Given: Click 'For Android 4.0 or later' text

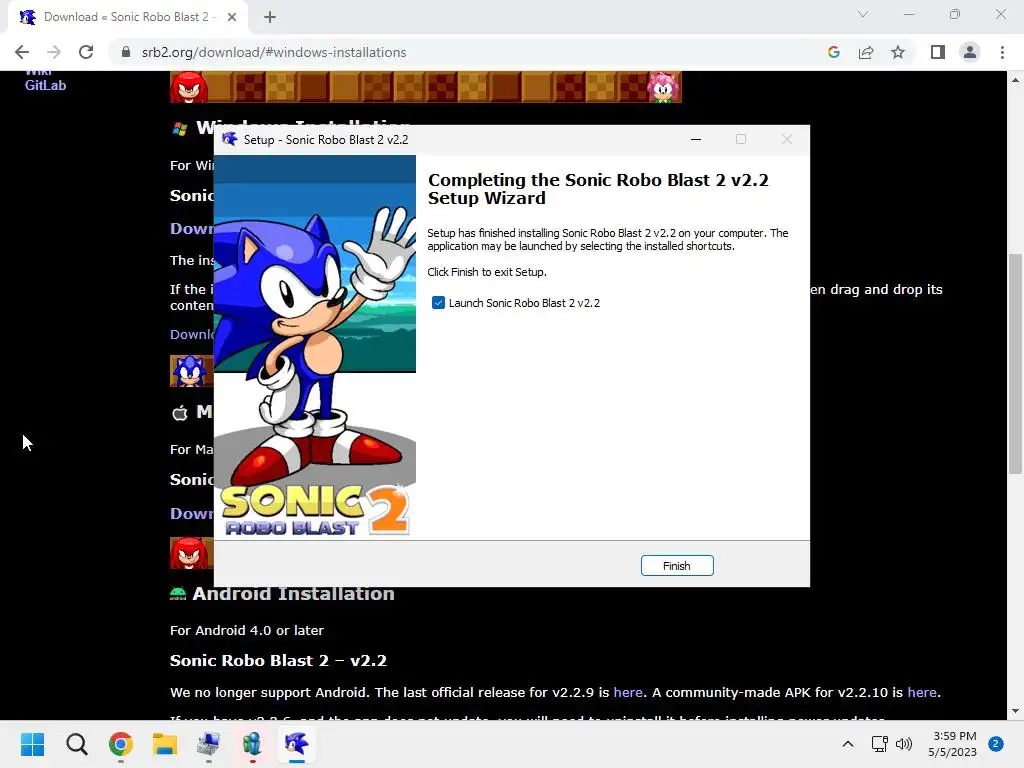Looking at the screenshot, I should coord(247,630).
